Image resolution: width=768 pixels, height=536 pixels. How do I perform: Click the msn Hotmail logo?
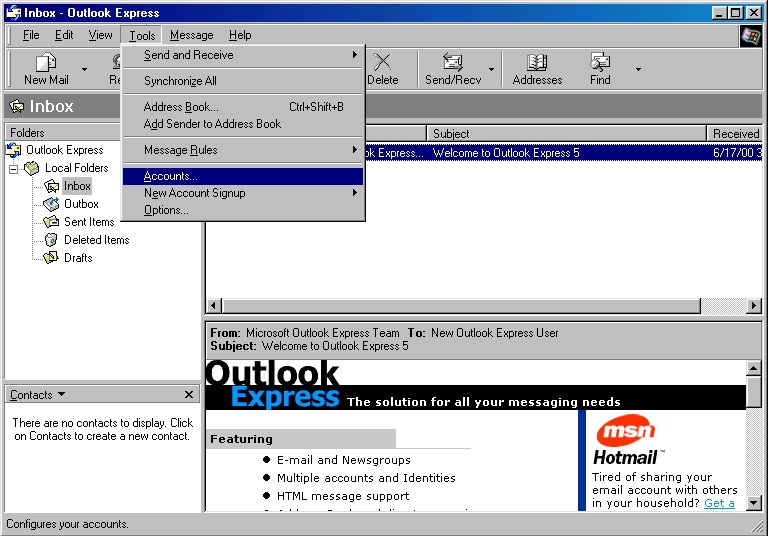pyautogui.click(x=627, y=439)
